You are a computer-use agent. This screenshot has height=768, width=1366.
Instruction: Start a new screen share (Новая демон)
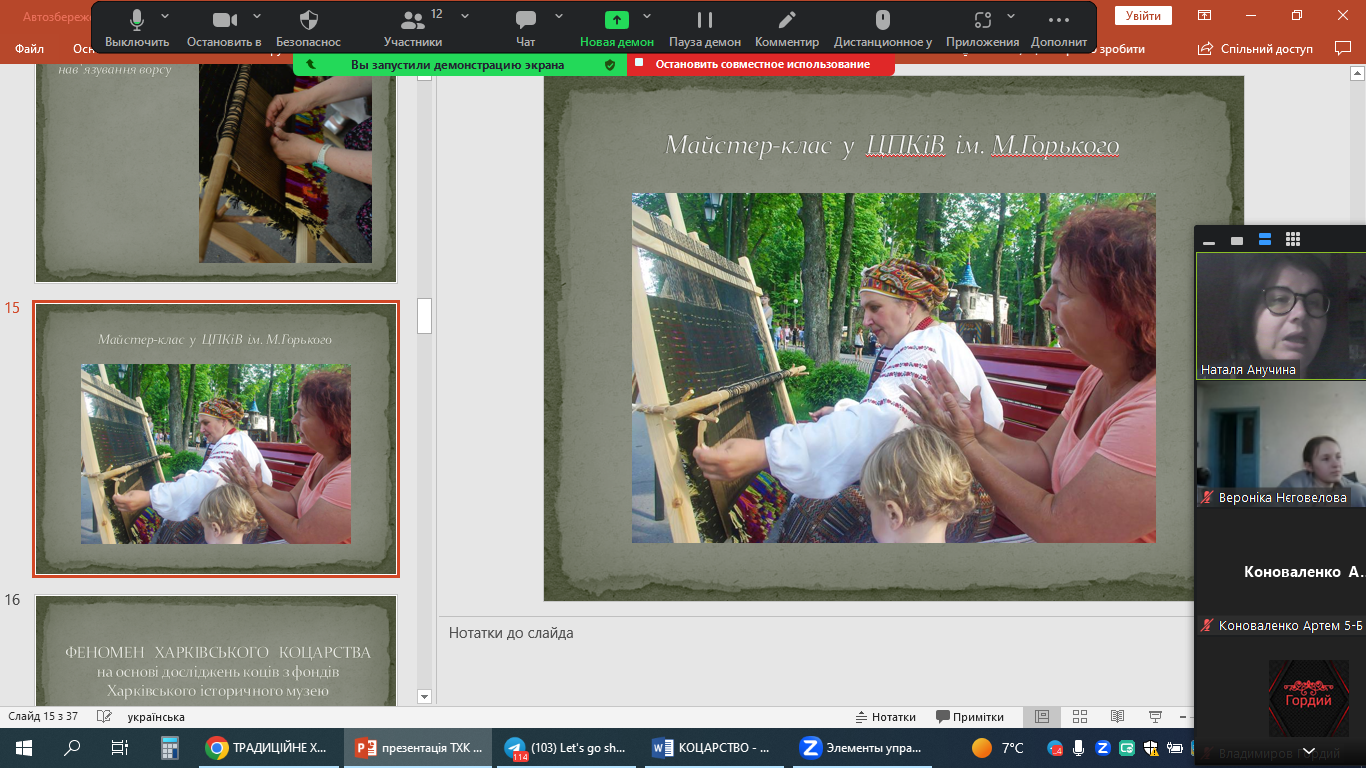[617, 28]
